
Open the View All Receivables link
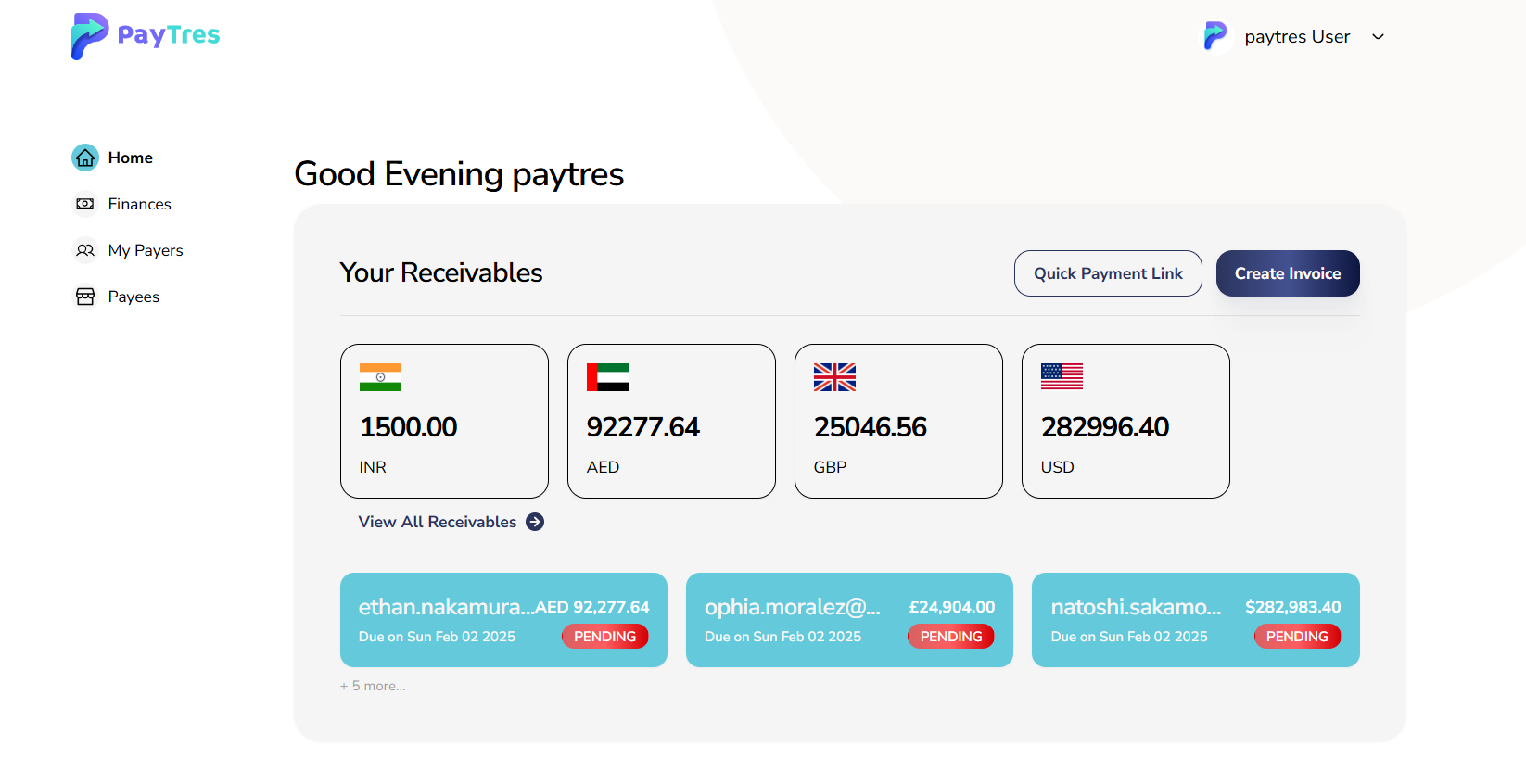[x=438, y=522]
